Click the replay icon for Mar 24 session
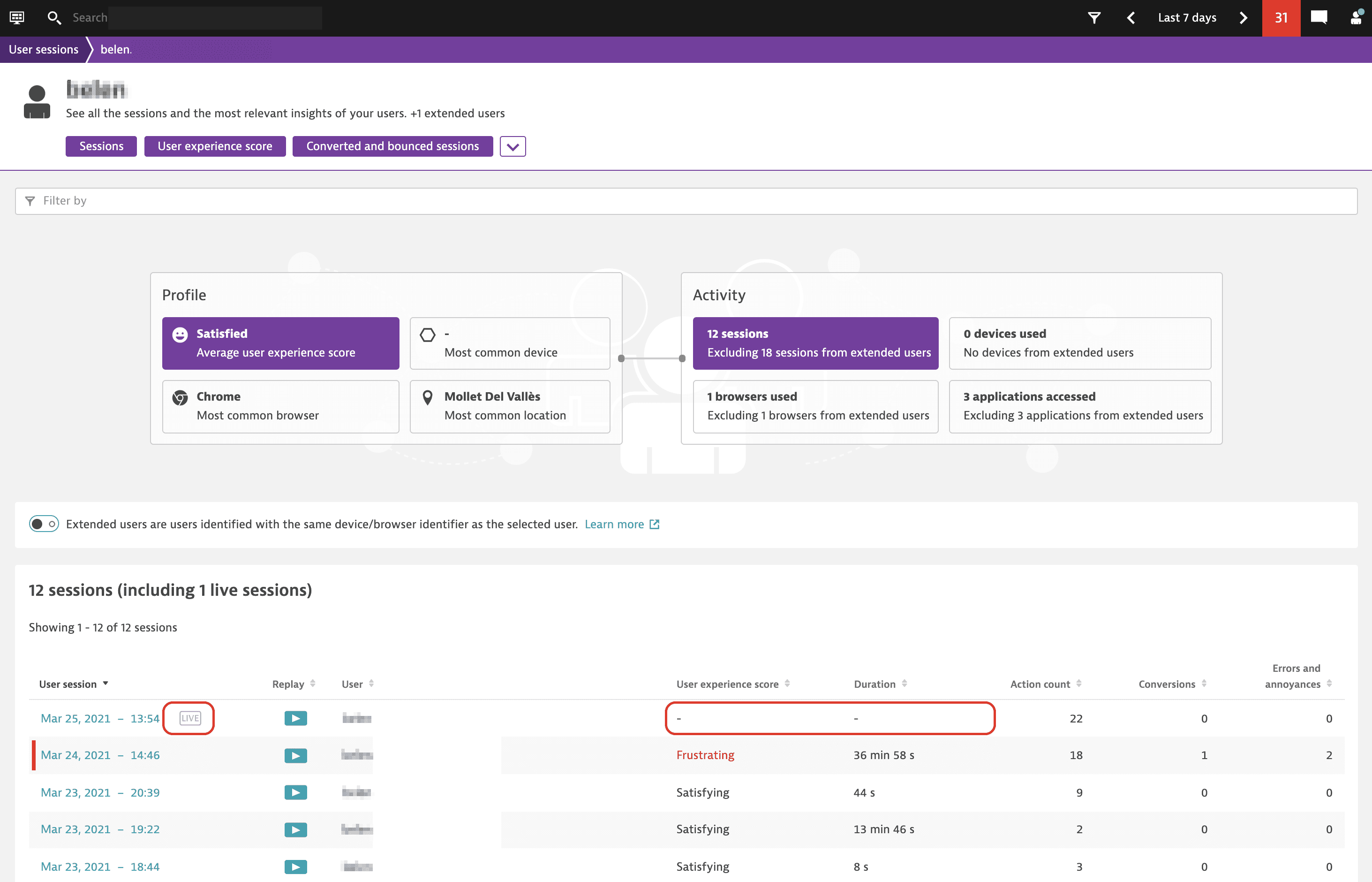The height and width of the screenshot is (882, 1372). point(295,754)
